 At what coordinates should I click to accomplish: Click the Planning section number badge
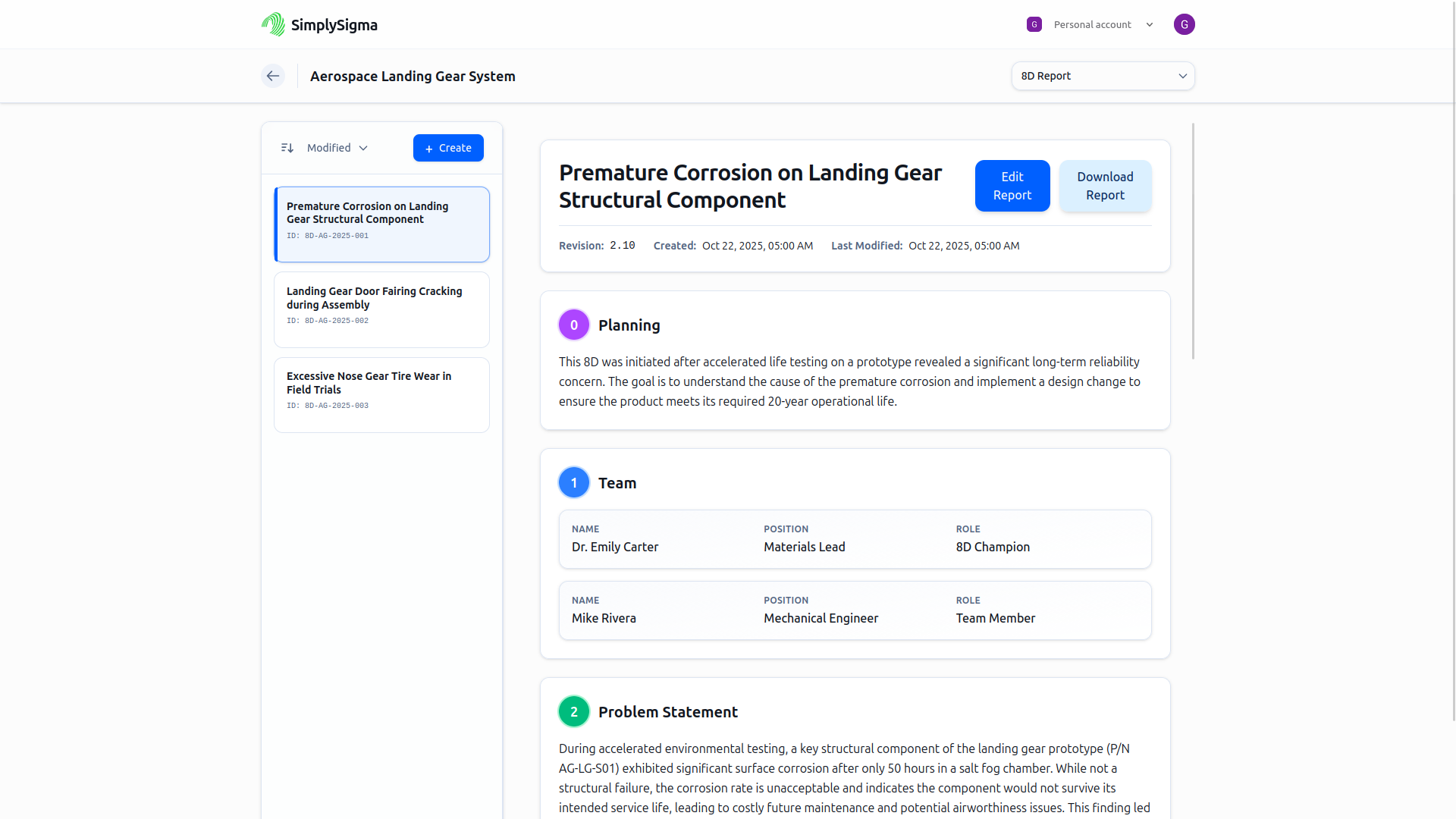(x=574, y=324)
